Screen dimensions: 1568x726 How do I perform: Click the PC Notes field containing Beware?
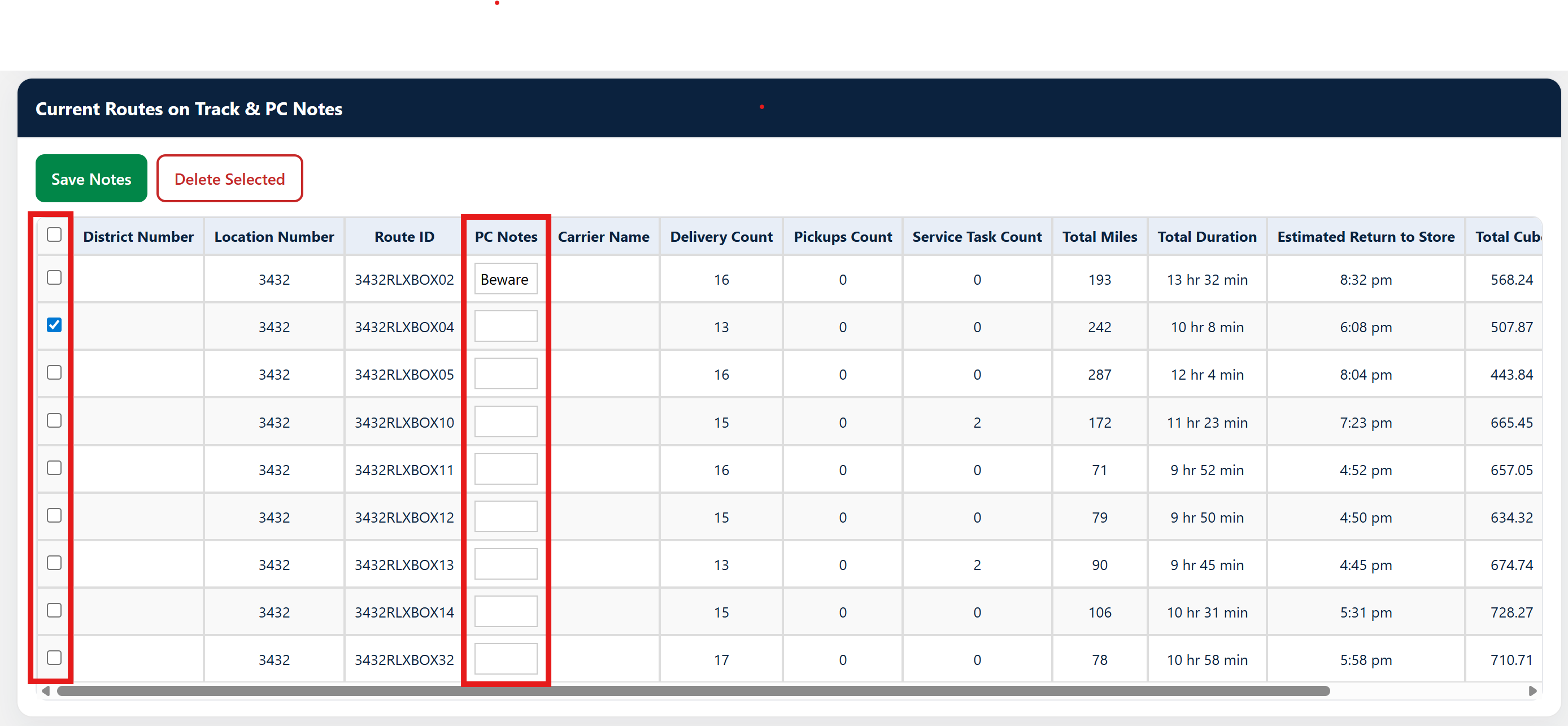[x=505, y=279]
